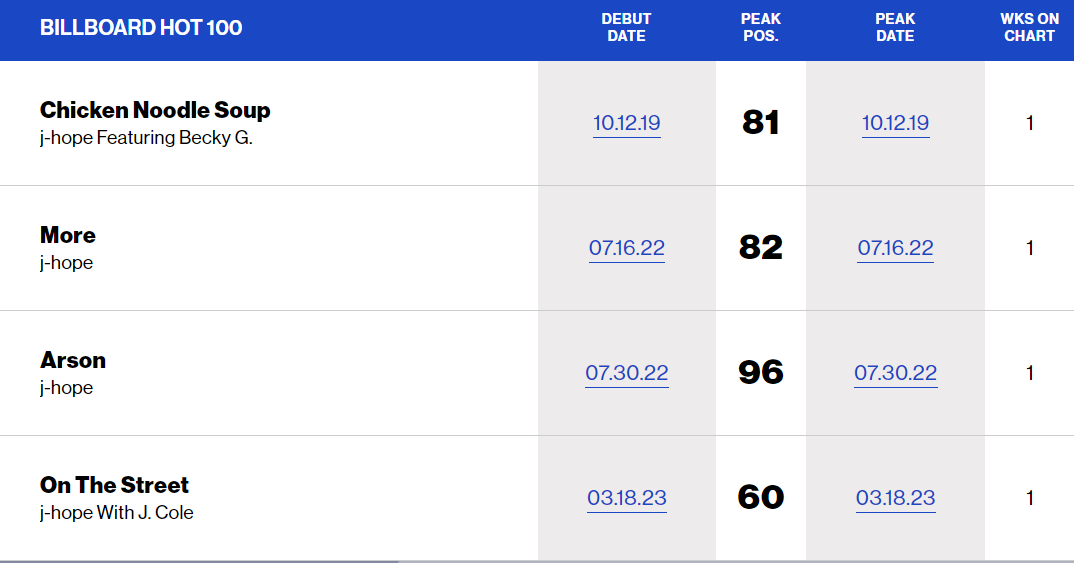This screenshot has height=563, width=1074.
Task: Open Chicken Noodle Soup debut date link
Action: 626,123
